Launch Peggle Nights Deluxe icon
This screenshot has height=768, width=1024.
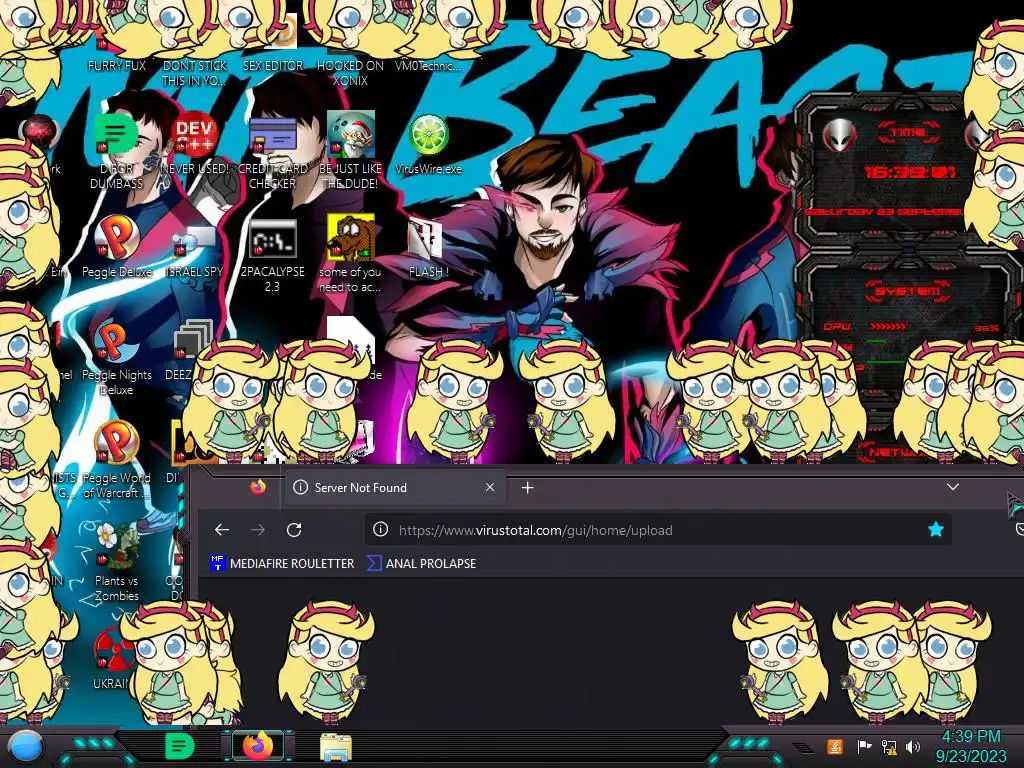tap(116, 342)
